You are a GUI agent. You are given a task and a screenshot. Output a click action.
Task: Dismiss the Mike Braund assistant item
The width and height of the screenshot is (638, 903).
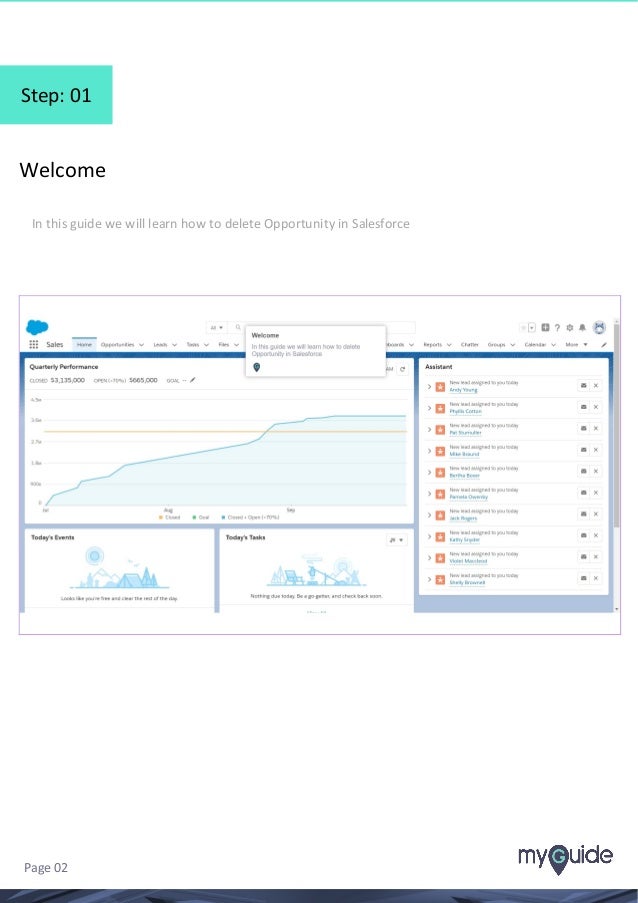click(x=596, y=450)
